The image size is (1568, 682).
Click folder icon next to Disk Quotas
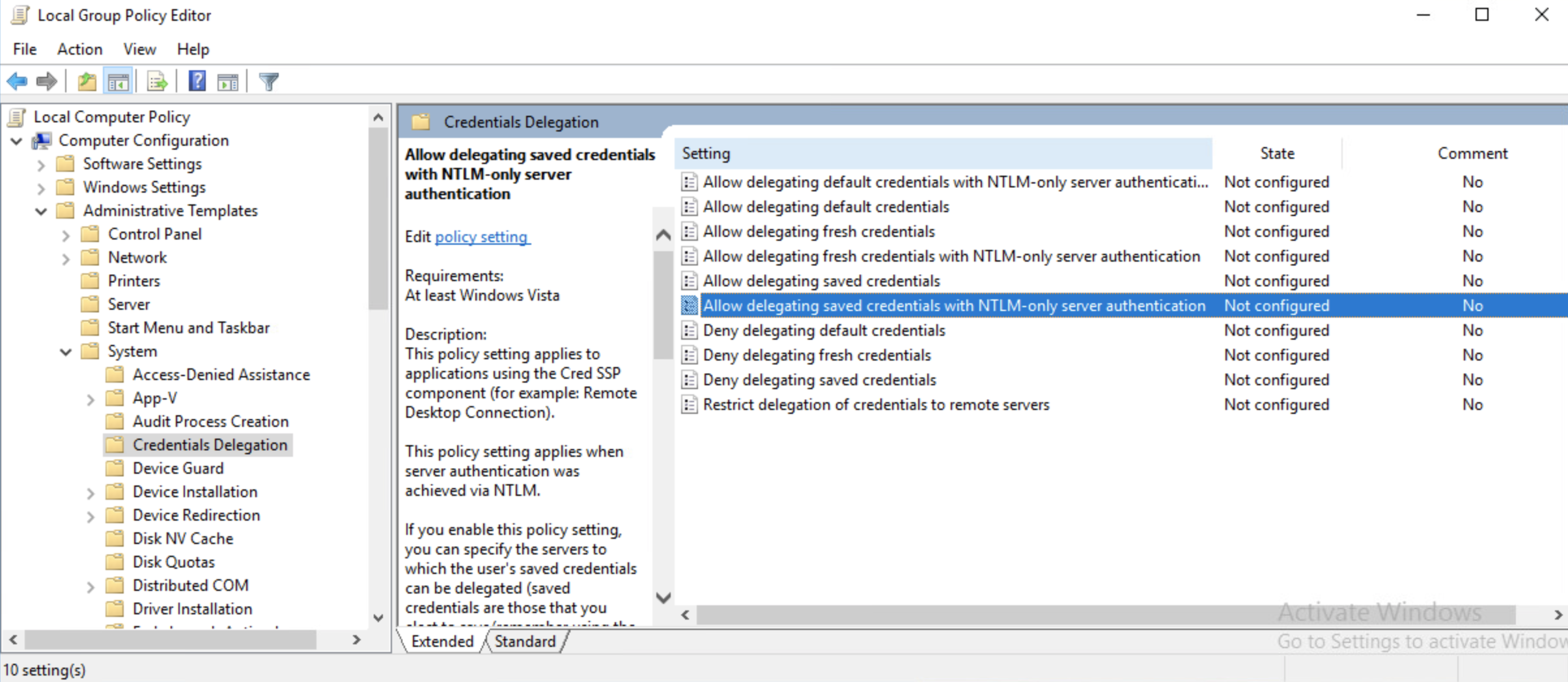click(x=115, y=562)
